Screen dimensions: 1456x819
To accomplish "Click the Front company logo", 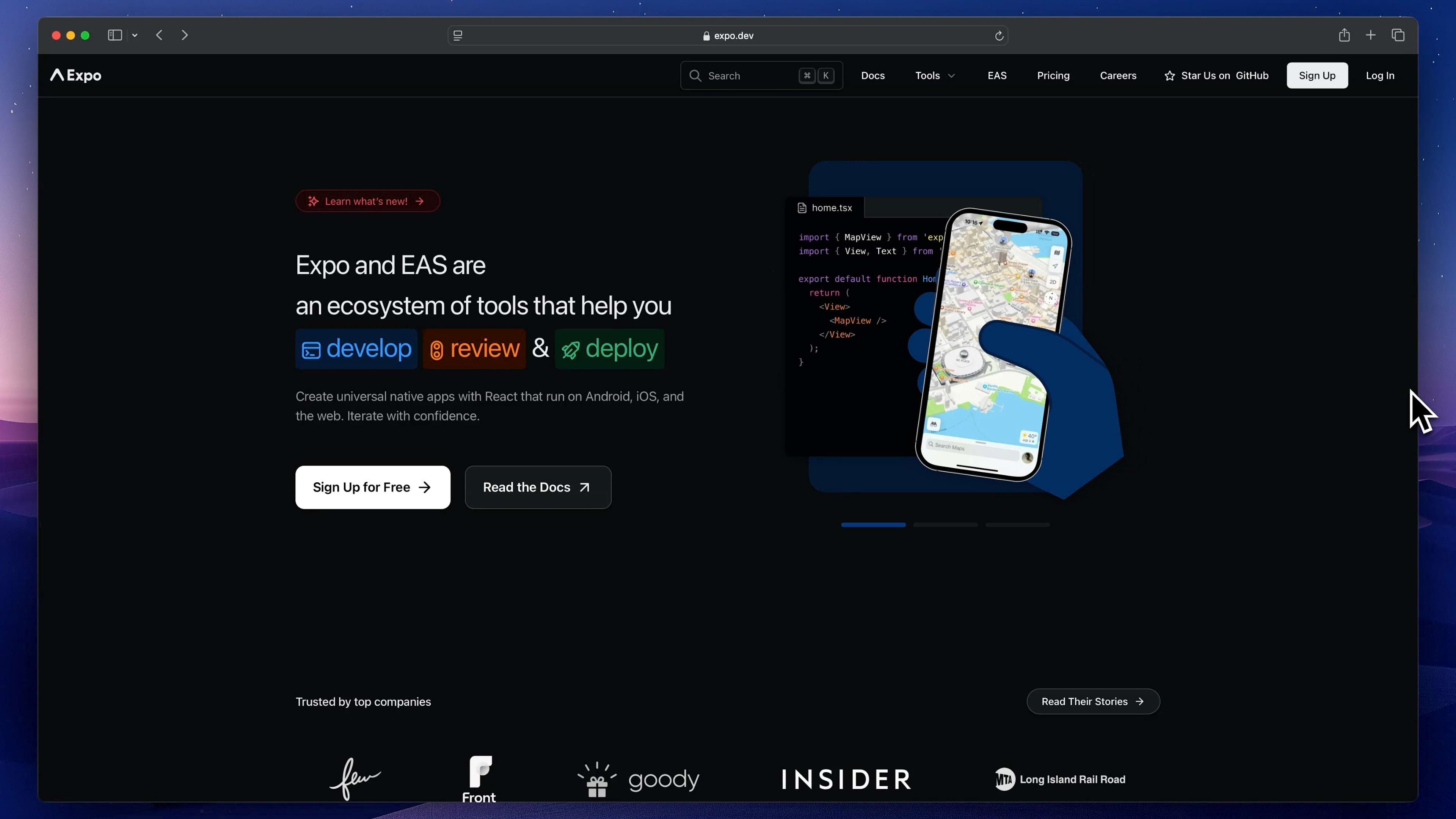I will click(479, 779).
